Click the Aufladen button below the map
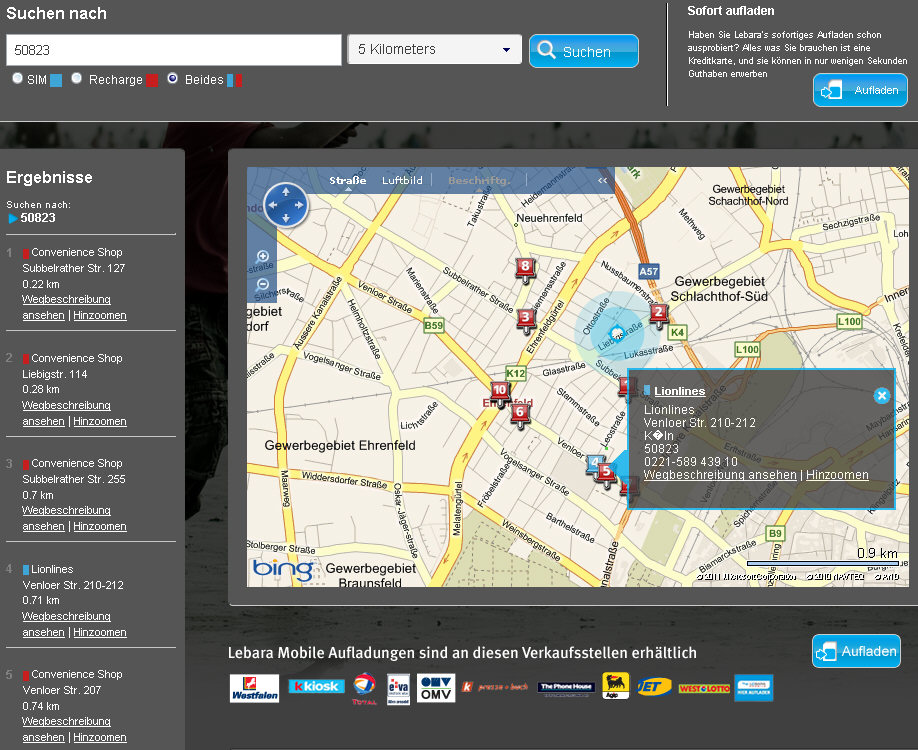The width and height of the screenshot is (918, 750). click(856, 651)
